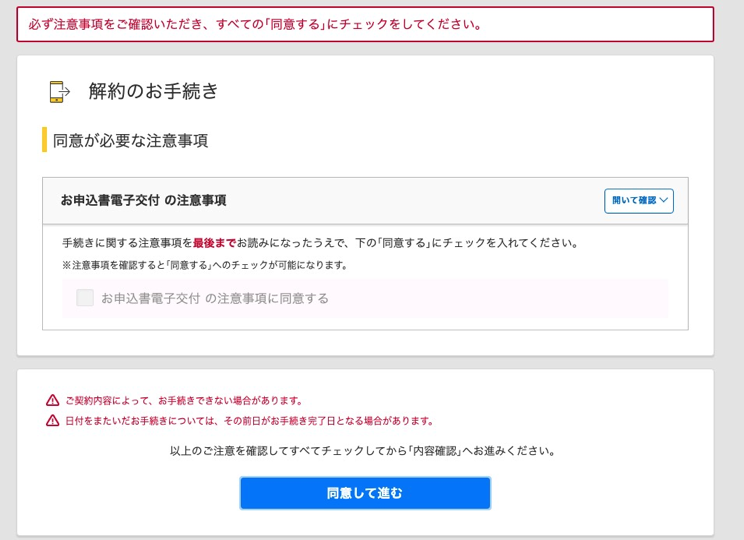
Task: Click the red error message banner at top
Action: coord(365,24)
